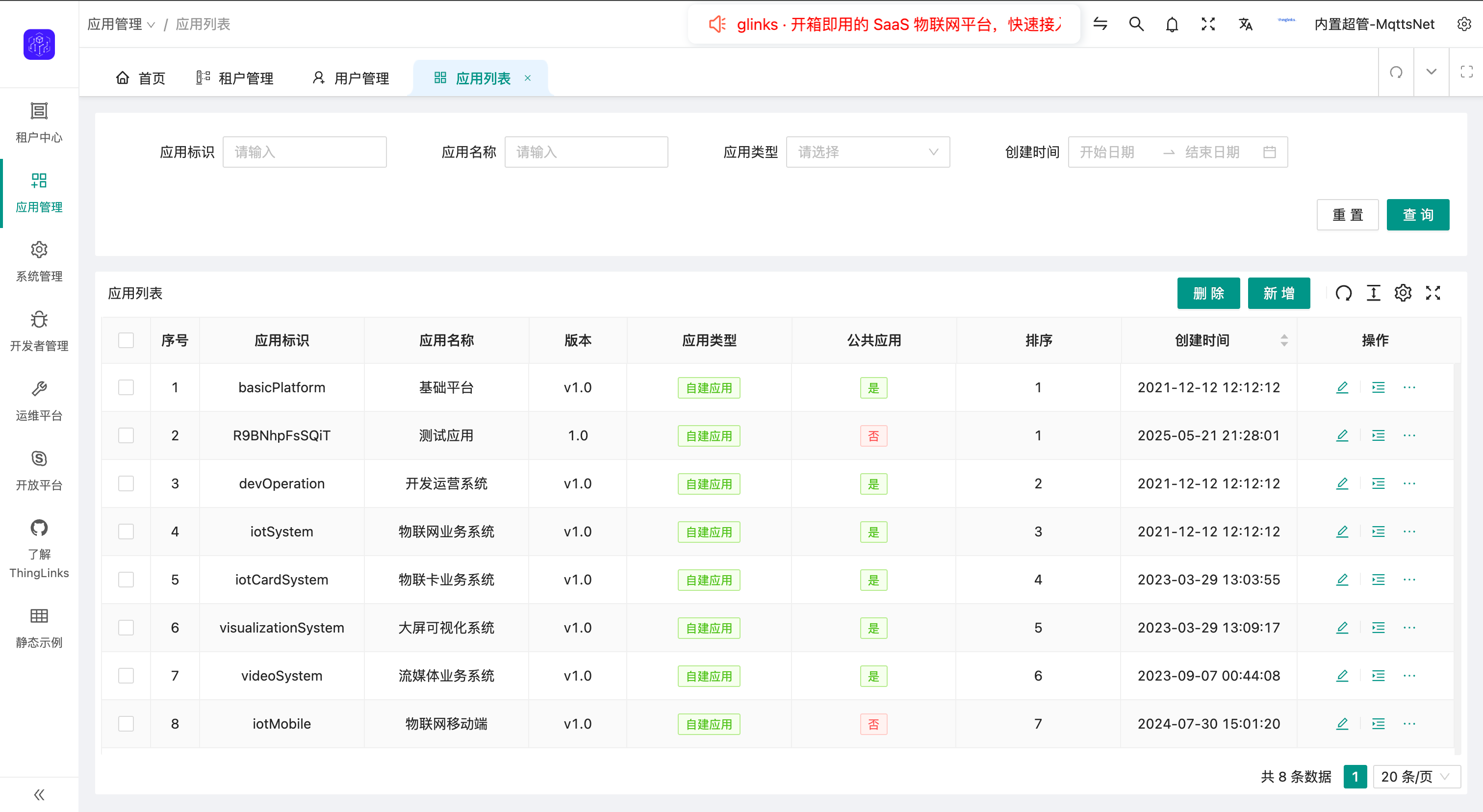
Task: Open the 20 条/页 page size dropdown
Action: pyautogui.click(x=1416, y=776)
